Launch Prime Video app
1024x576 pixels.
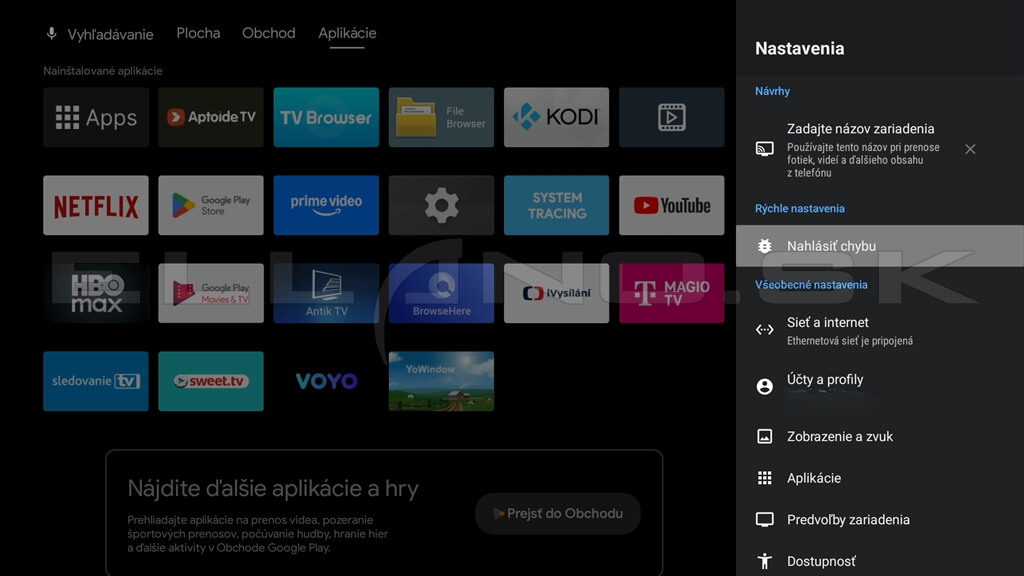click(326, 206)
